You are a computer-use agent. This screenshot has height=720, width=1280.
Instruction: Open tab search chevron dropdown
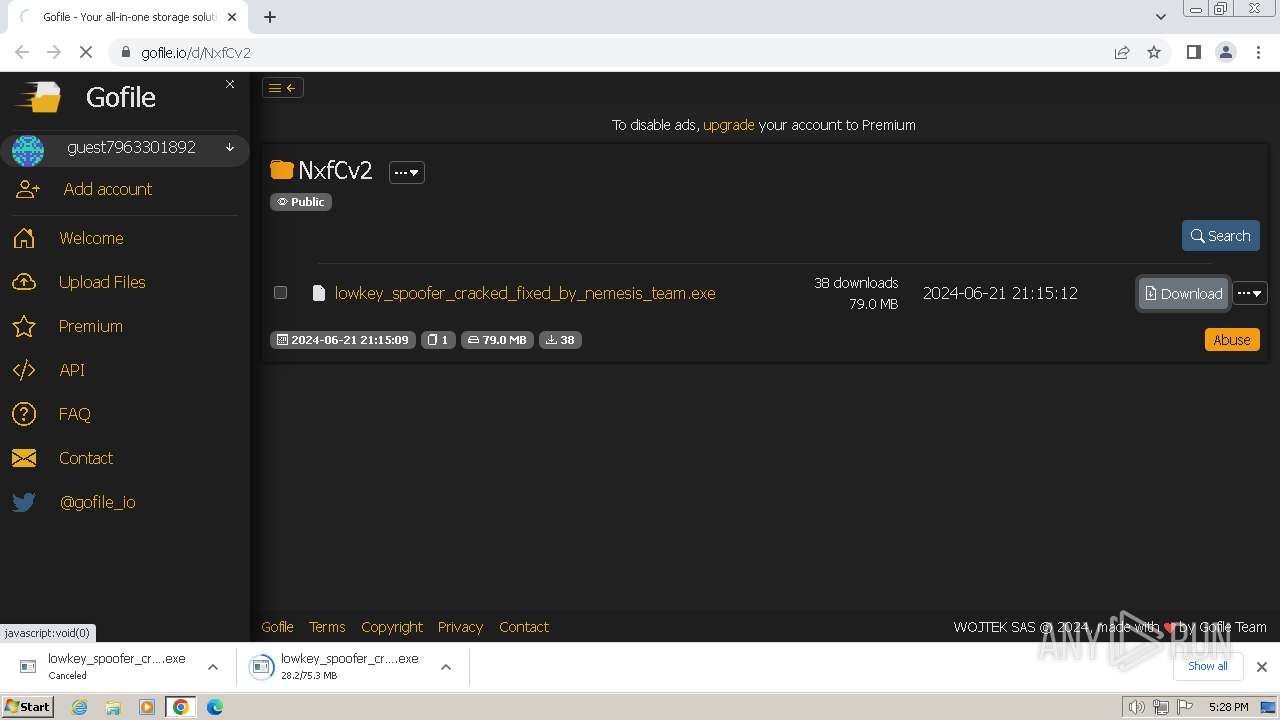coord(1160,17)
